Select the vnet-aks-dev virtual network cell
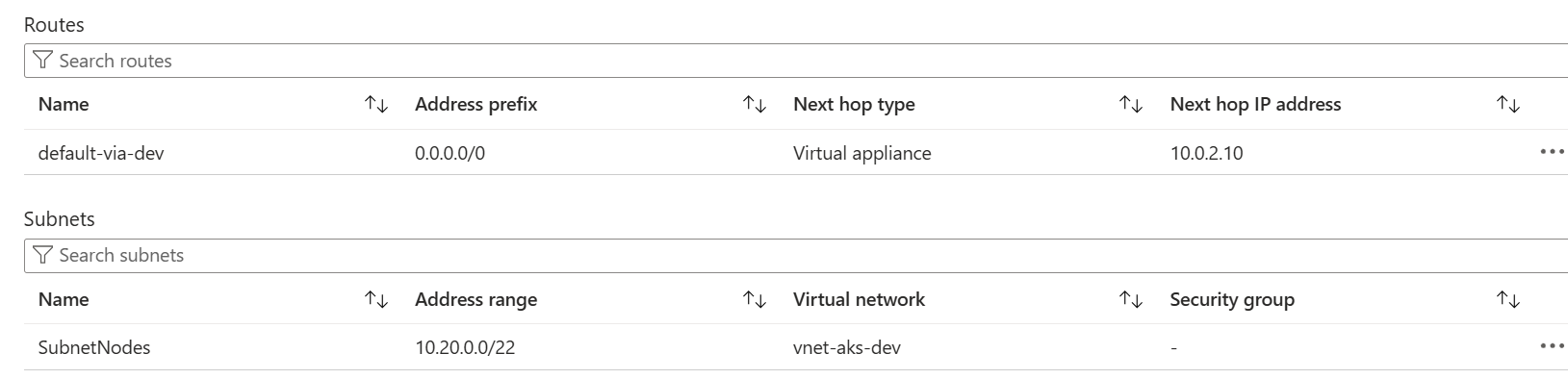 pos(847,347)
